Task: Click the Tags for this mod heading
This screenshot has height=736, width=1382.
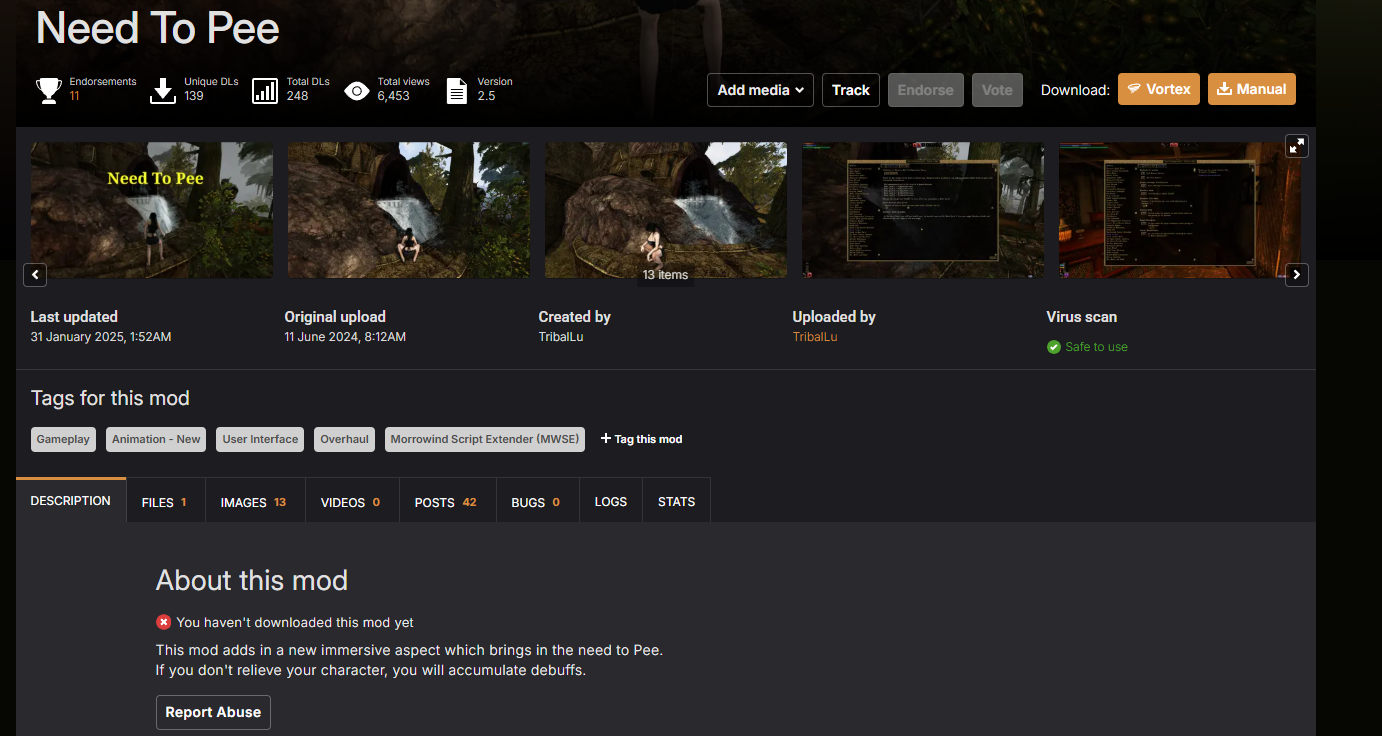Action: click(110, 398)
